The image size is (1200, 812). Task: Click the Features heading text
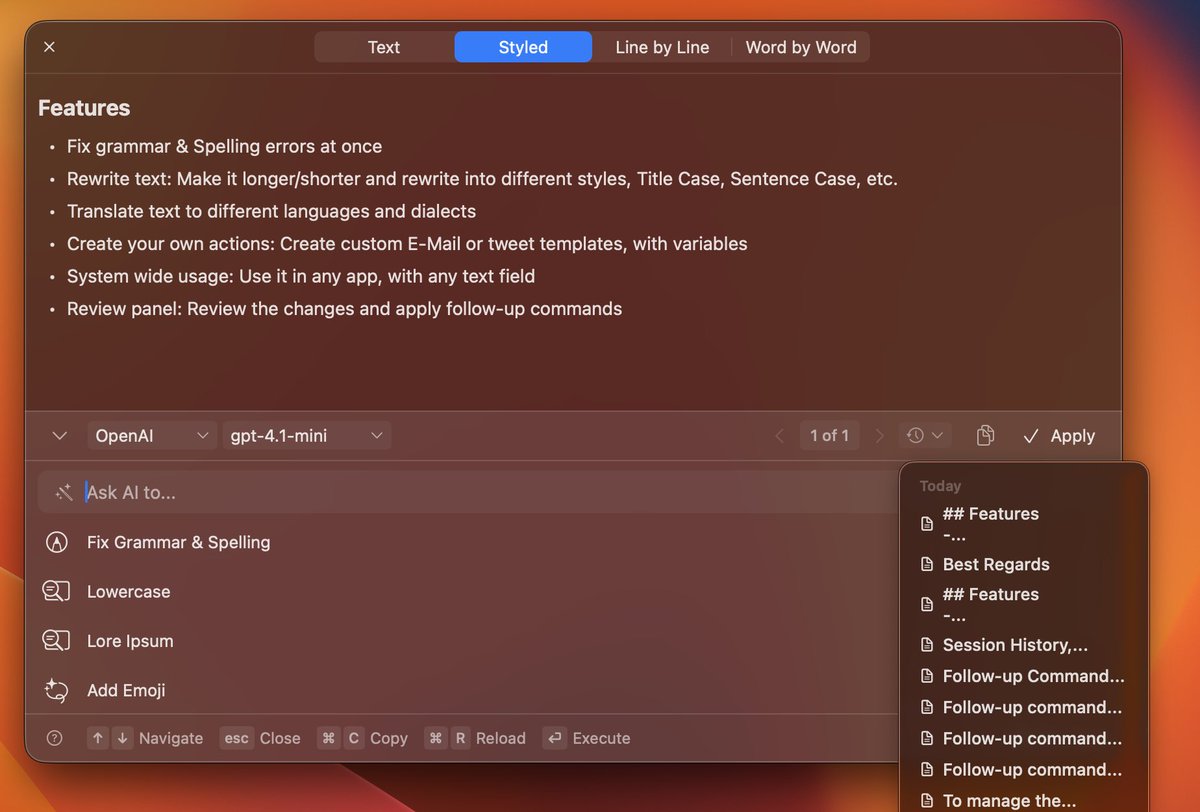click(x=84, y=108)
